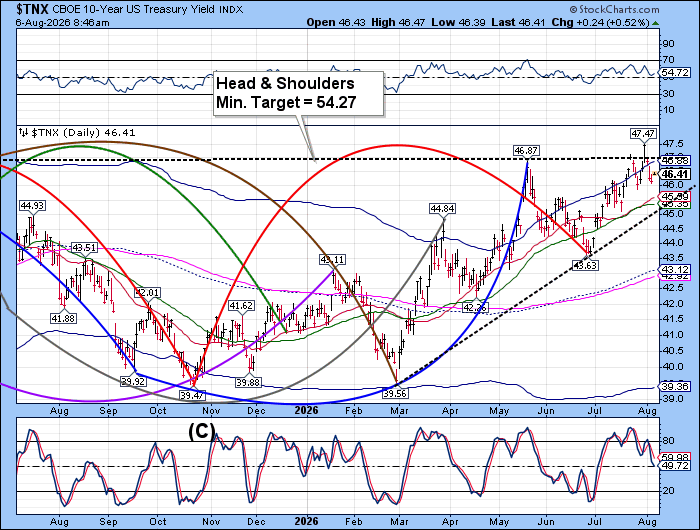Click the lower band value tag 39.36

pos(675,386)
